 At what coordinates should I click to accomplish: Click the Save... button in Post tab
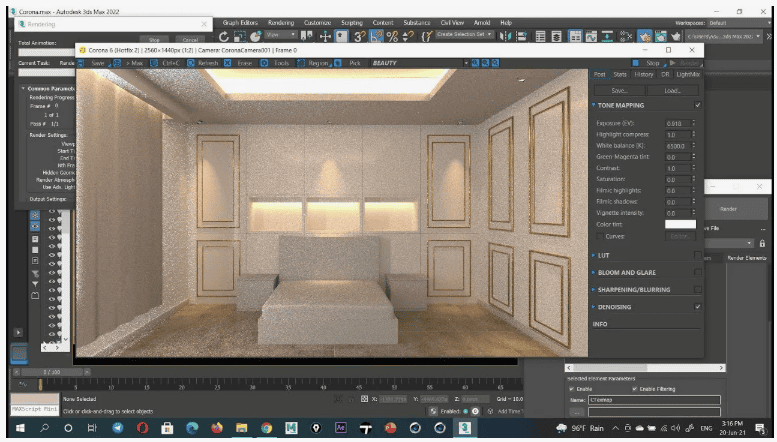point(619,91)
